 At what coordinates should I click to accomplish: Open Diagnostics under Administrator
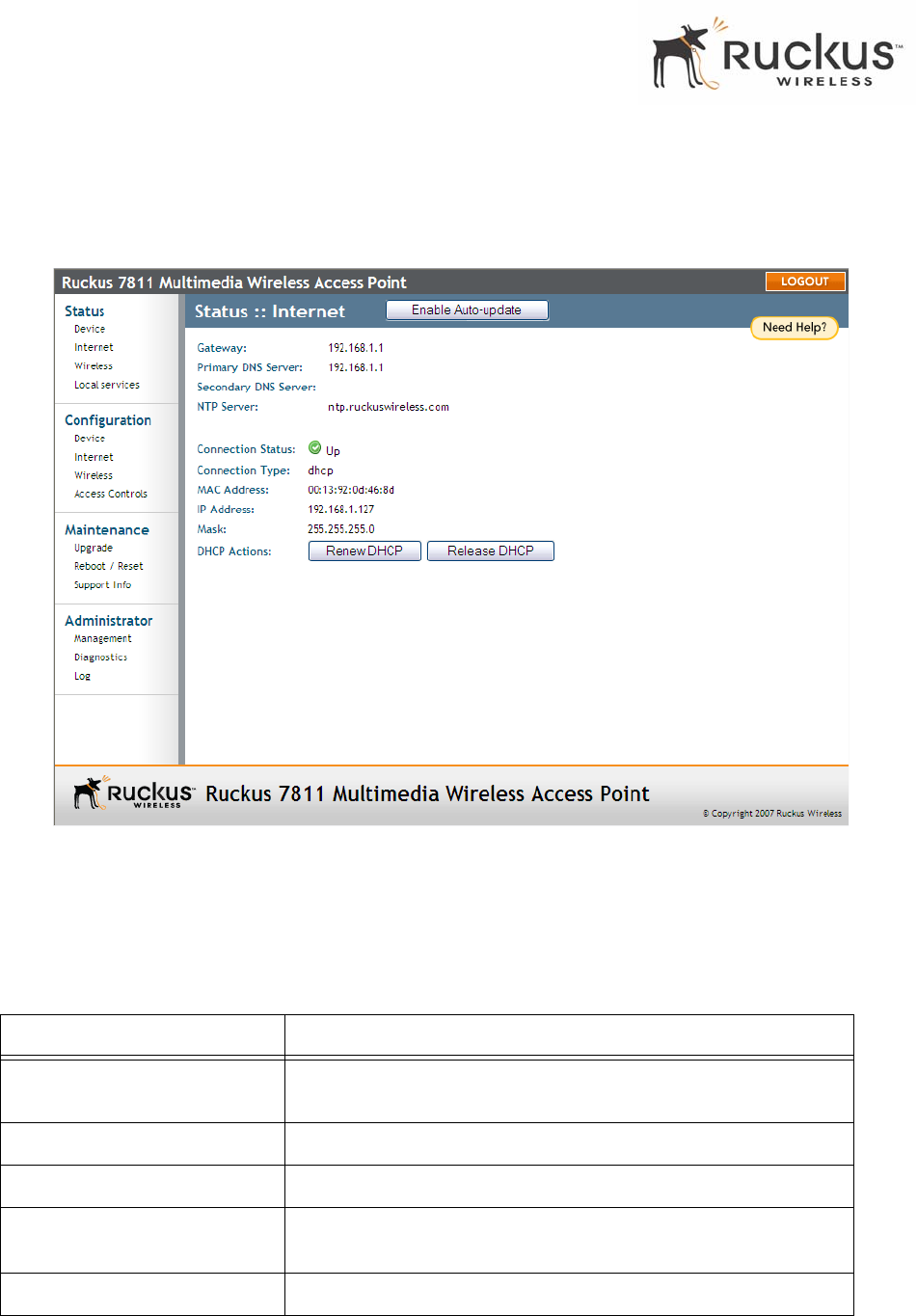[101, 658]
